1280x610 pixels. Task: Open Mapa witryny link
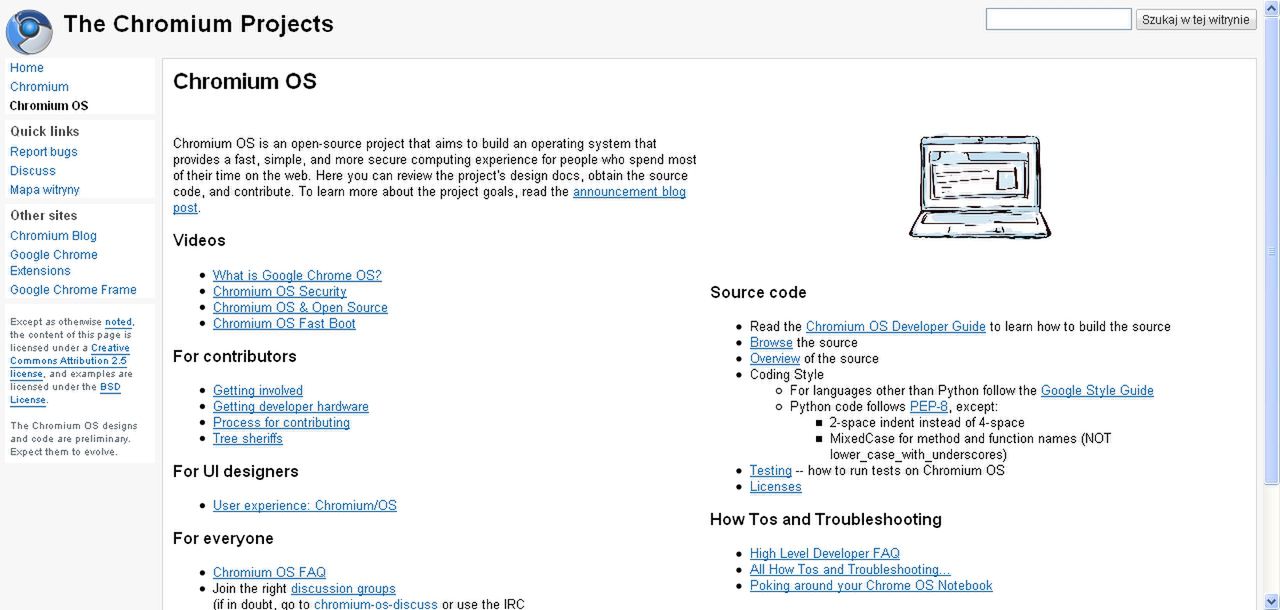click(x=45, y=190)
